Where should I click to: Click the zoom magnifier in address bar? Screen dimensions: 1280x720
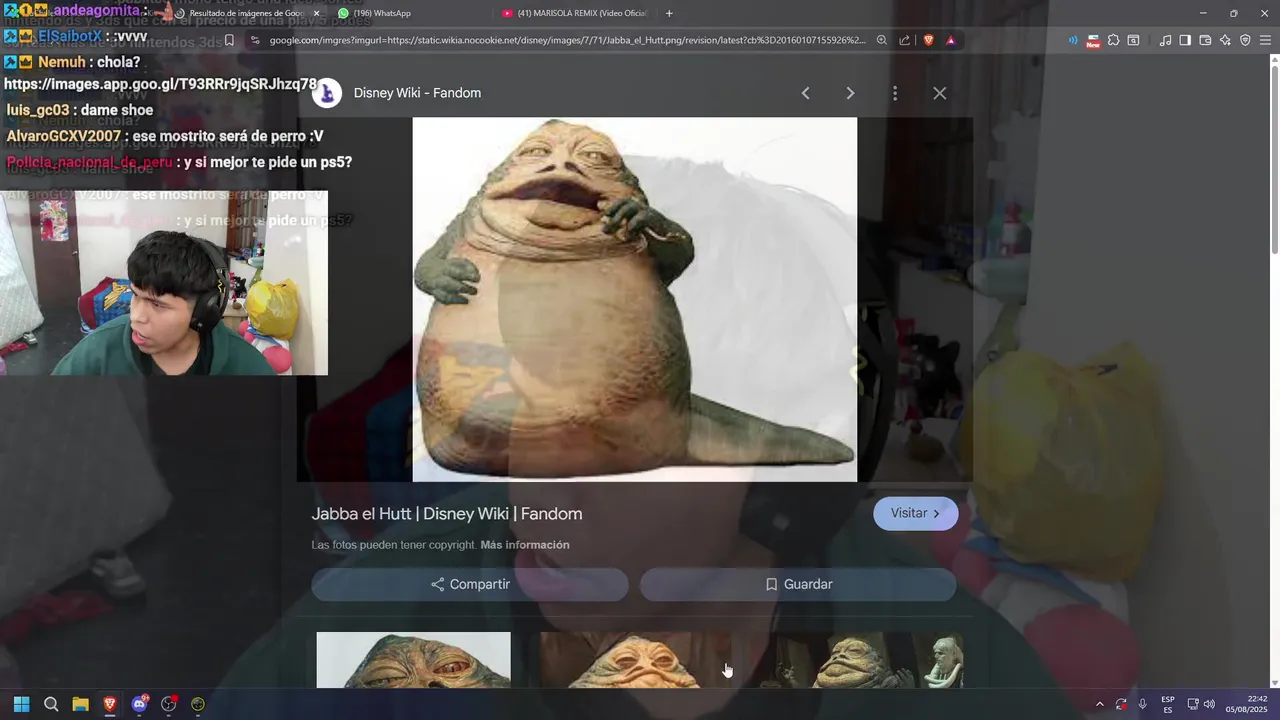pyautogui.click(x=881, y=40)
